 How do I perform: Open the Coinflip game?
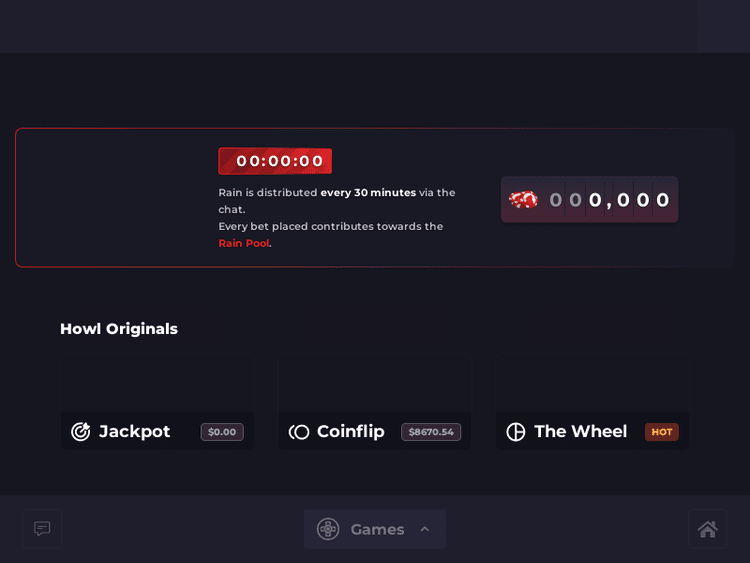click(x=350, y=432)
